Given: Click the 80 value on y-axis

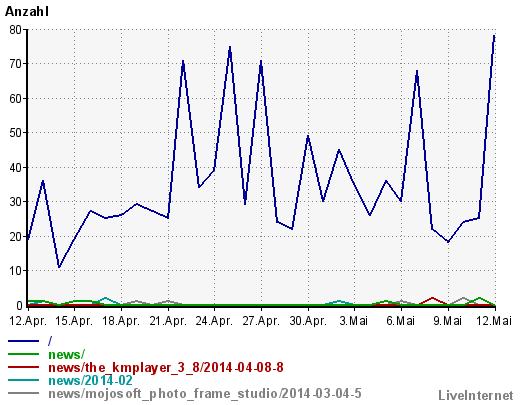Looking at the screenshot, I should pyautogui.click(x=15, y=30).
